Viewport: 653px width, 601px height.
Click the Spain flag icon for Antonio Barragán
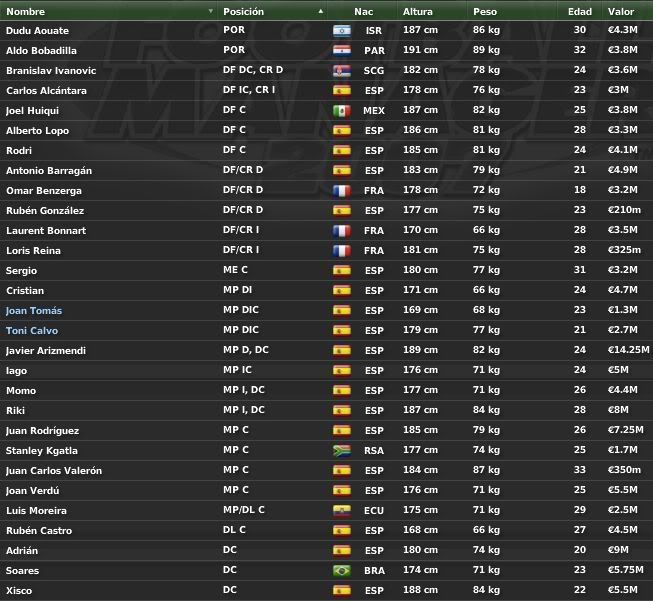coord(342,171)
